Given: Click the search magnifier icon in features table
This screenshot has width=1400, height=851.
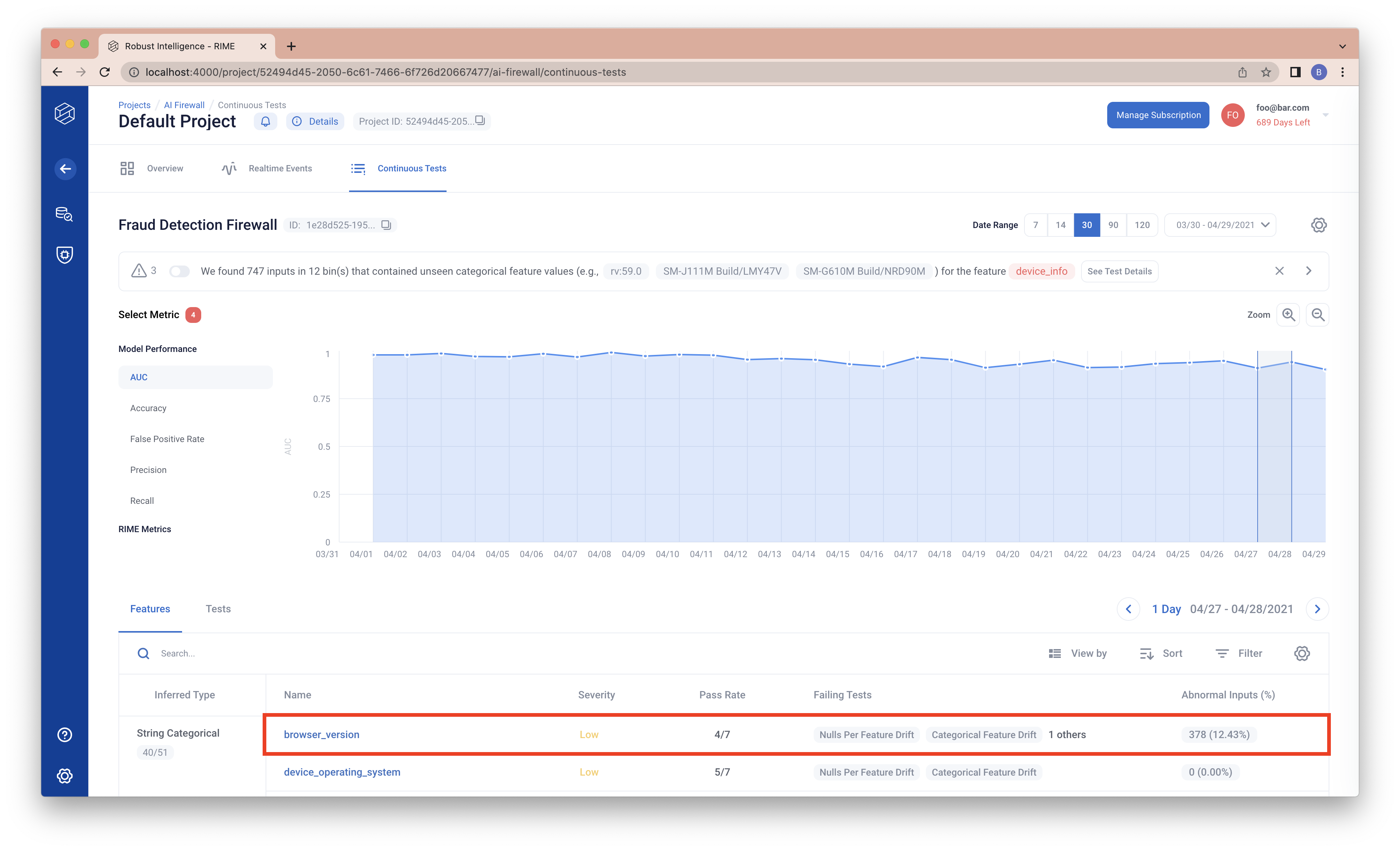Looking at the screenshot, I should click(143, 654).
